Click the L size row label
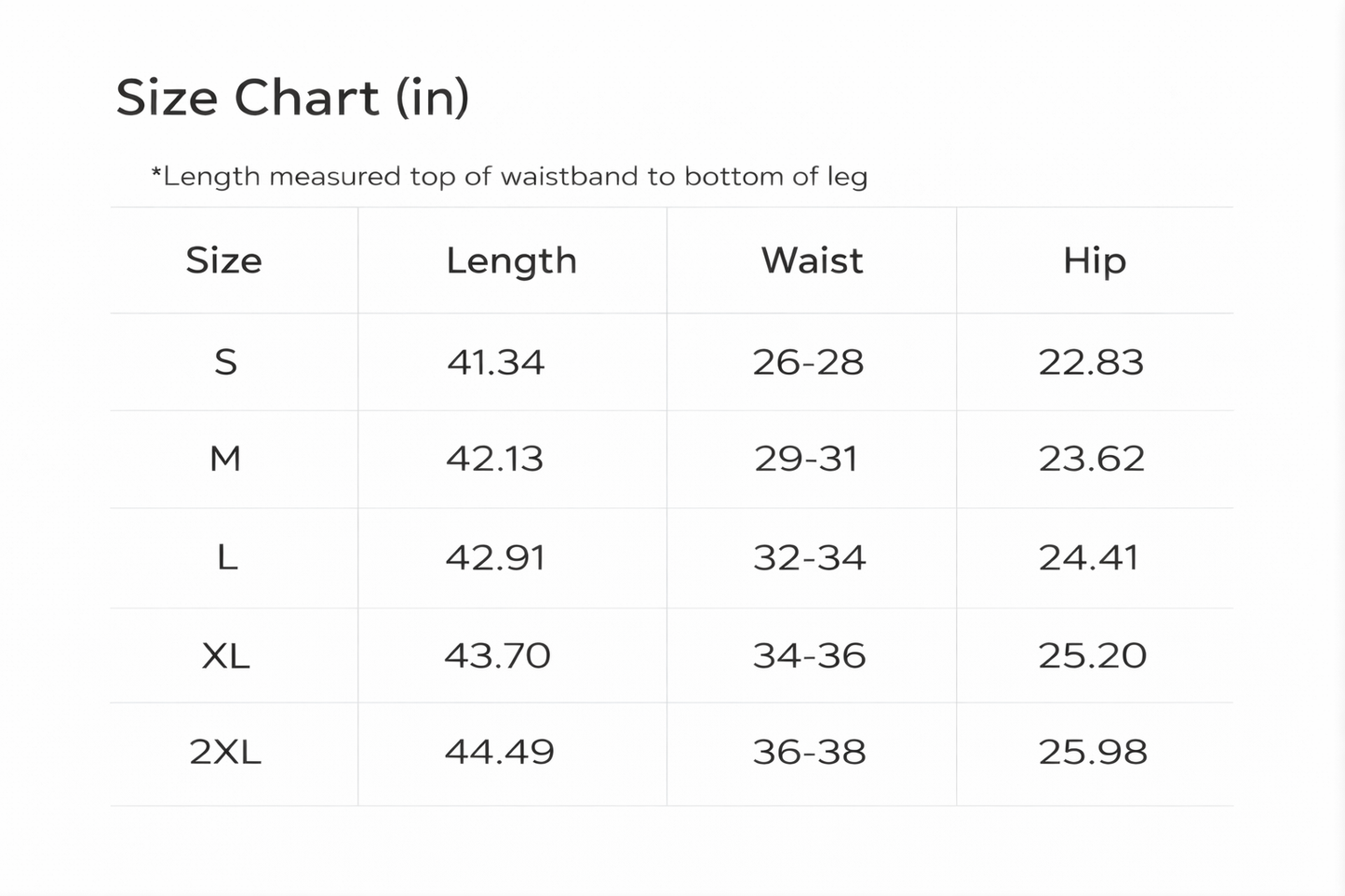Image resolution: width=1345 pixels, height=896 pixels. pos(227,558)
